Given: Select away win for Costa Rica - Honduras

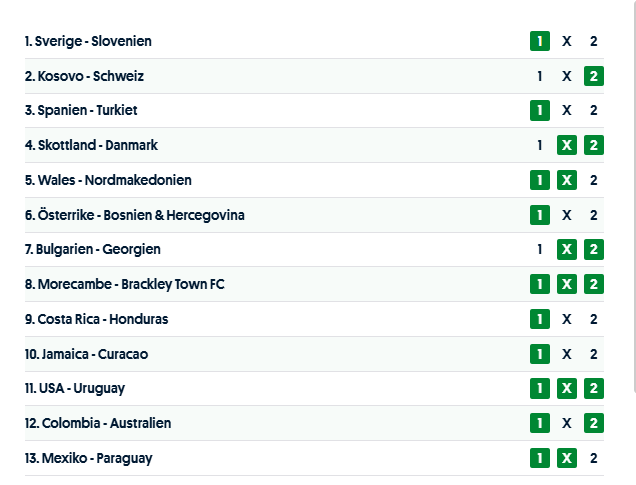Looking at the screenshot, I should [x=594, y=319].
